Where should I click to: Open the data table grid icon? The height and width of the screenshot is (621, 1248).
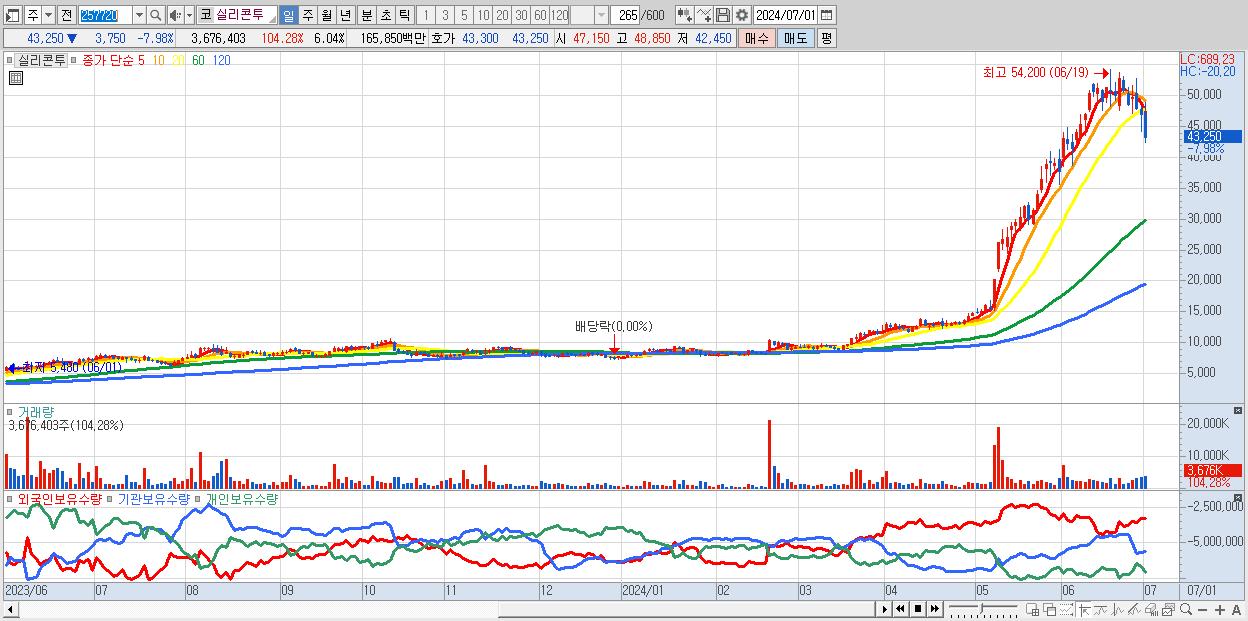coord(15,78)
